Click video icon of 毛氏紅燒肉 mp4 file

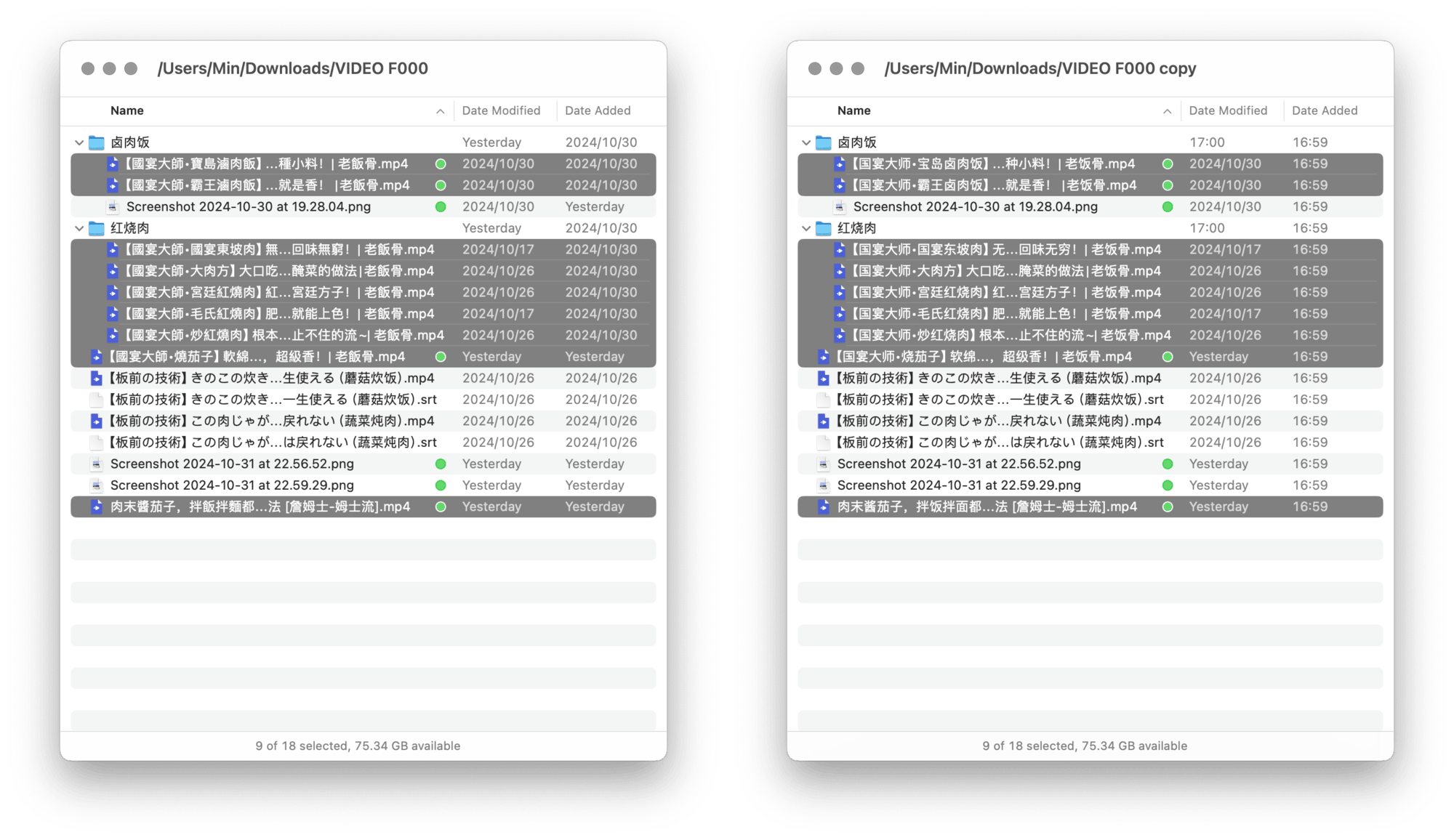click(113, 314)
